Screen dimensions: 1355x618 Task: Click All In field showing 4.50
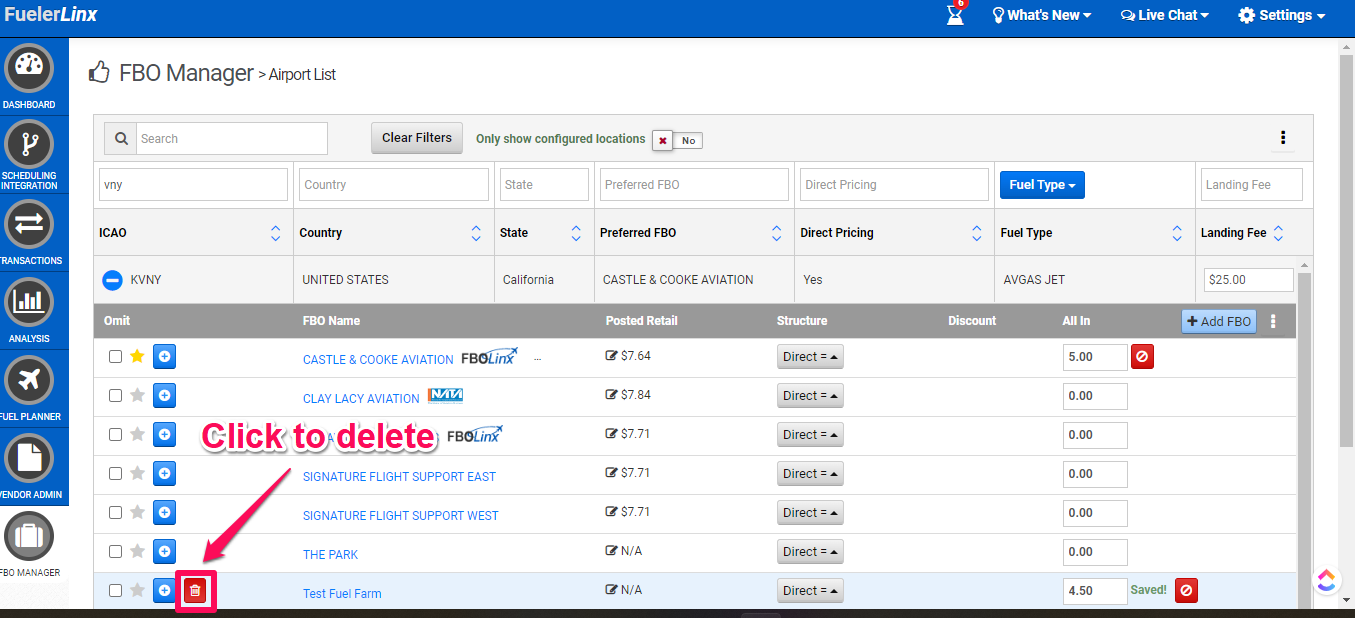pyautogui.click(x=1095, y=591)
